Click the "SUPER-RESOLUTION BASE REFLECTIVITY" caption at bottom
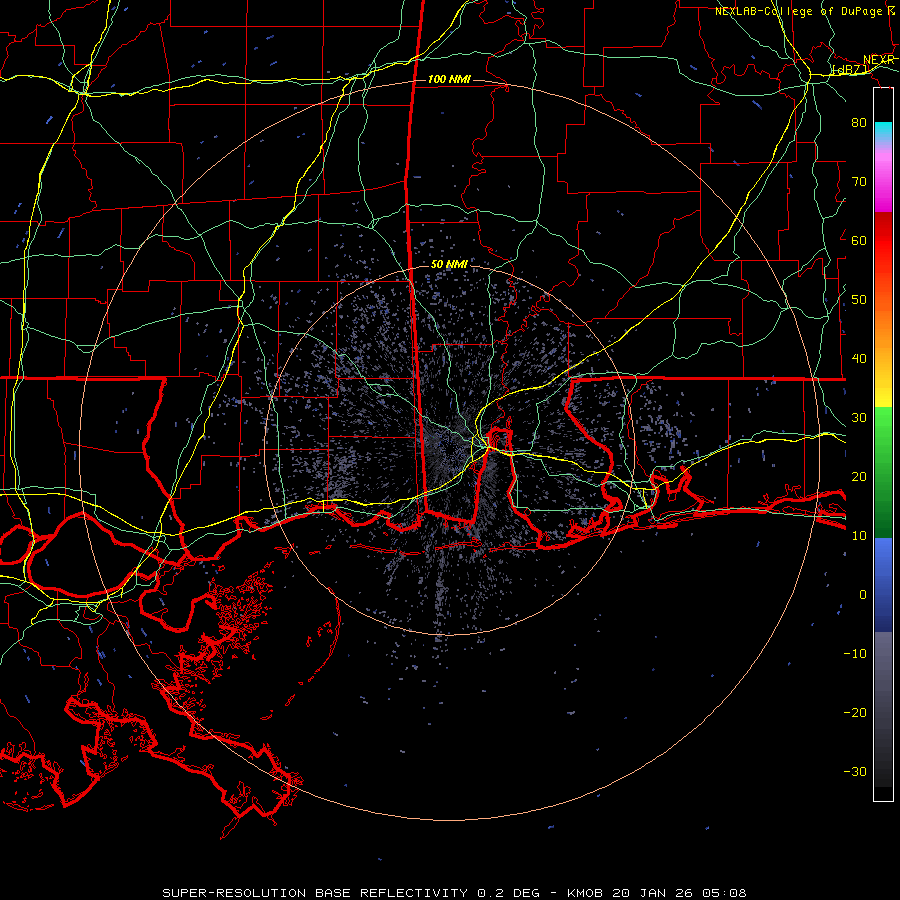 [315, 893]
